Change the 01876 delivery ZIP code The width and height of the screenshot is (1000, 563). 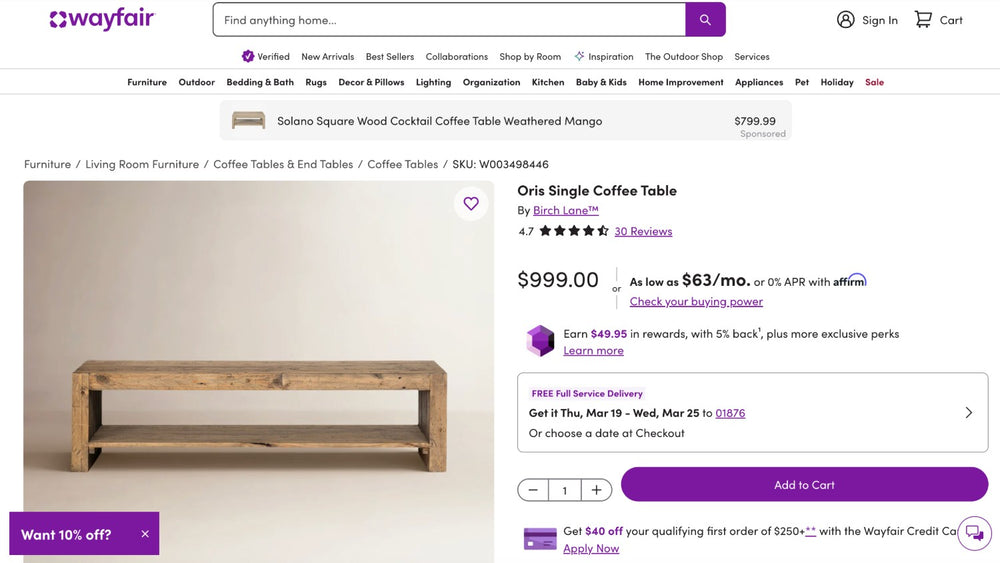730,413
